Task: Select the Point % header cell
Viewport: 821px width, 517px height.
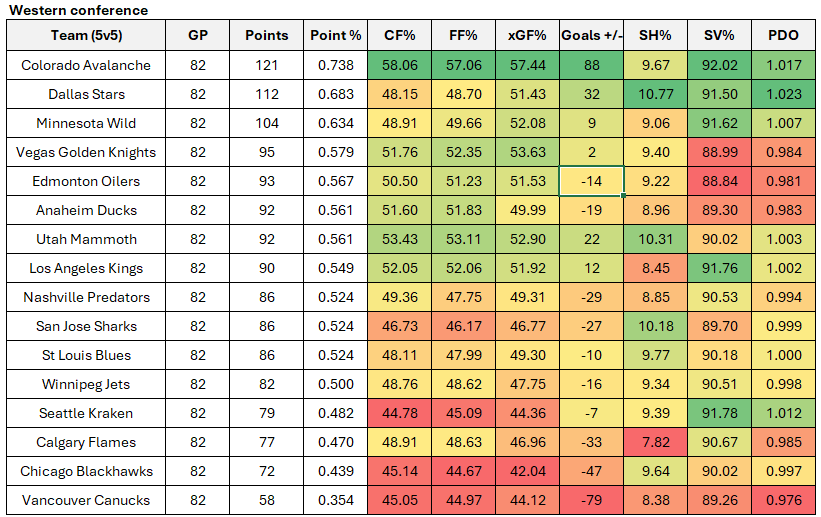Action: (335, 35)
